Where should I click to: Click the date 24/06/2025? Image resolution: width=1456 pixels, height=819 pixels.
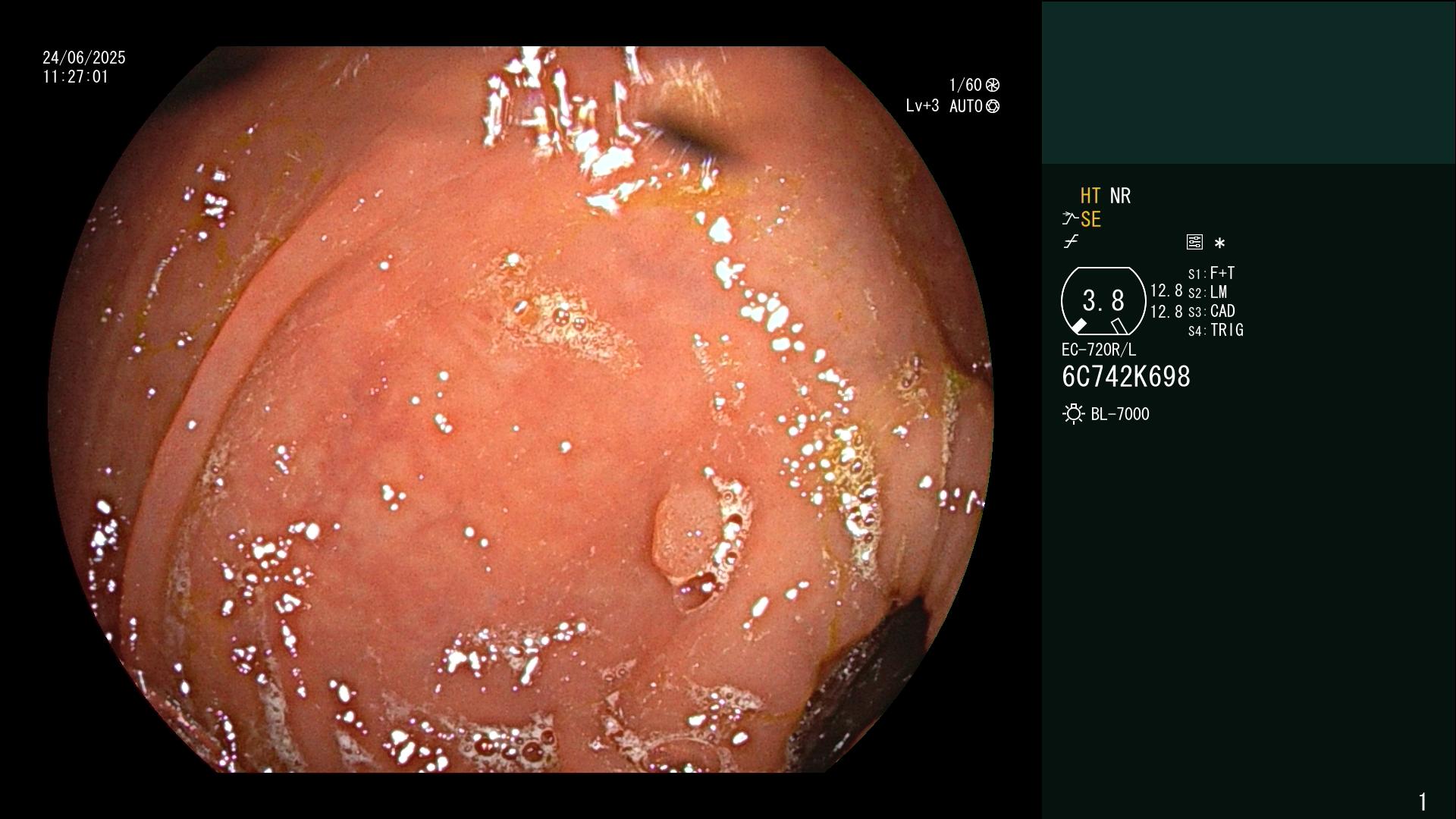click(x=84, y=58)
